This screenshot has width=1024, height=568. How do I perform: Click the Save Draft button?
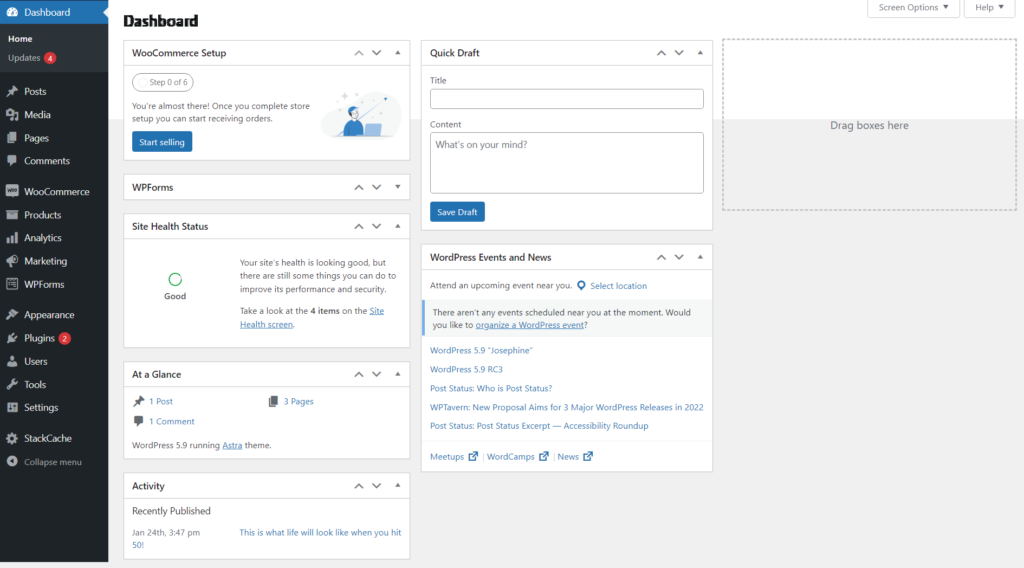457,212
